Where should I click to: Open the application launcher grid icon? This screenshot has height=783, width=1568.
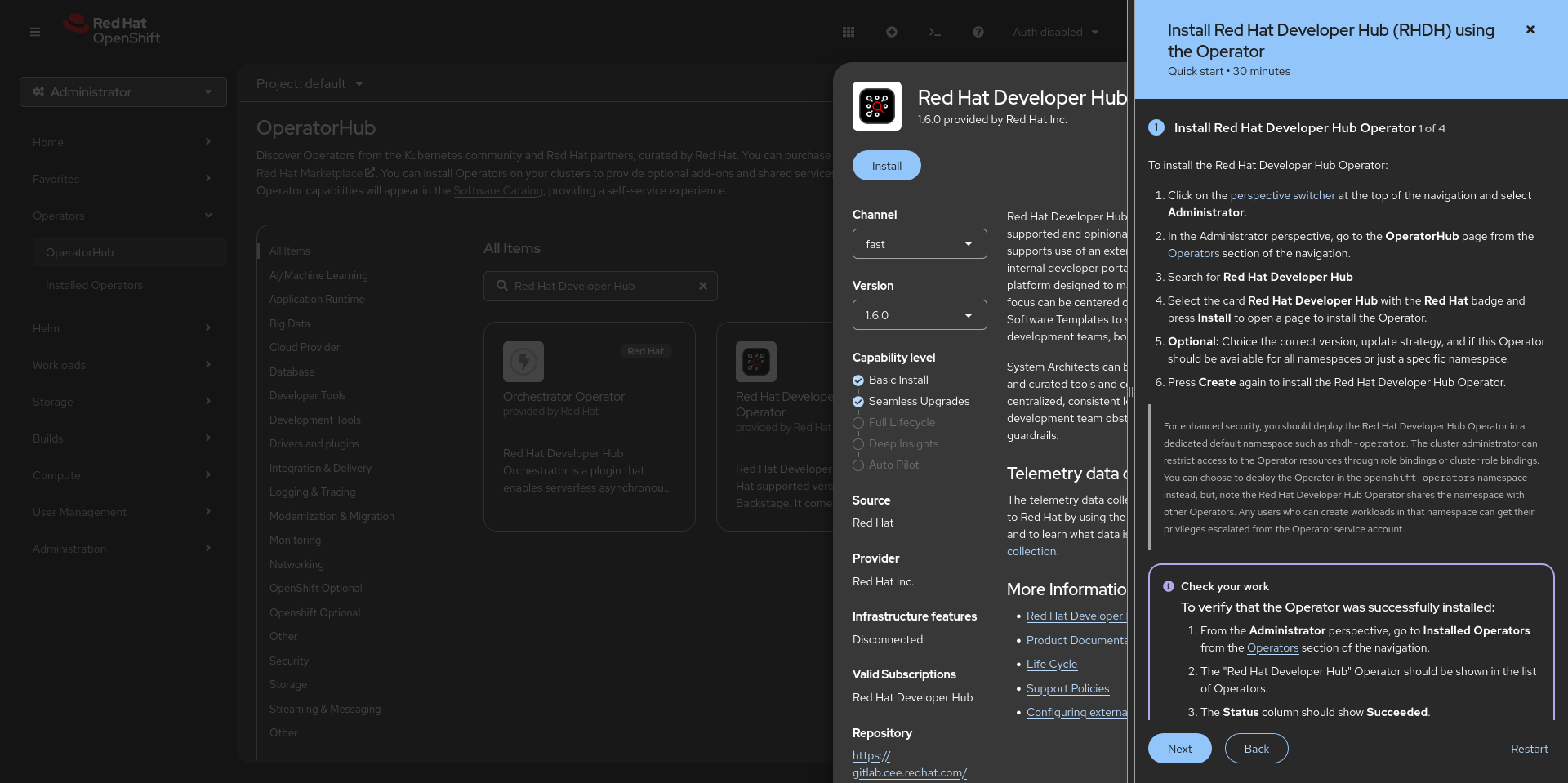849,32
